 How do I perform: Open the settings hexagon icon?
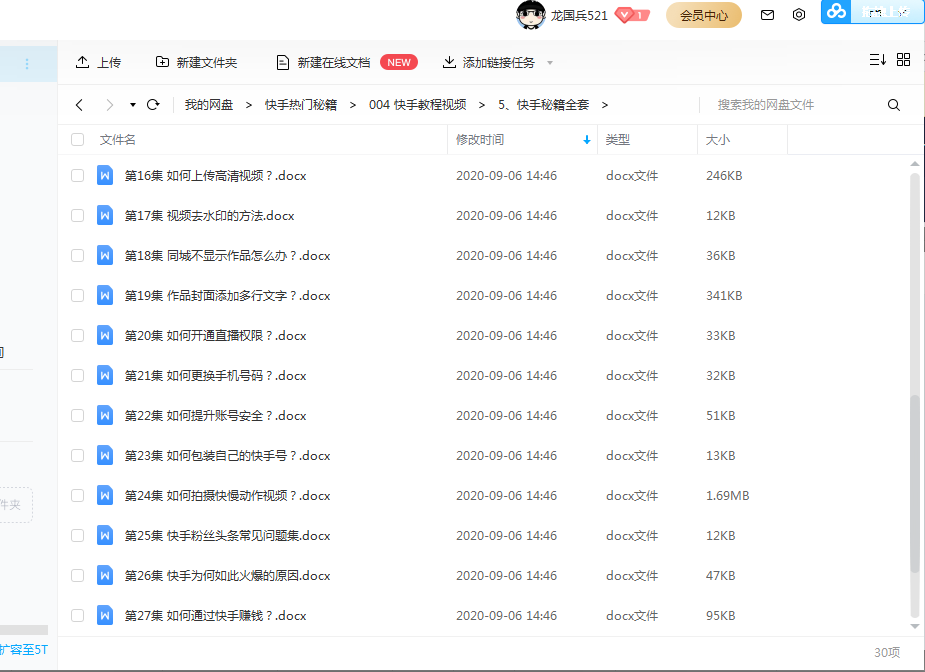click(x=799, y=15)
